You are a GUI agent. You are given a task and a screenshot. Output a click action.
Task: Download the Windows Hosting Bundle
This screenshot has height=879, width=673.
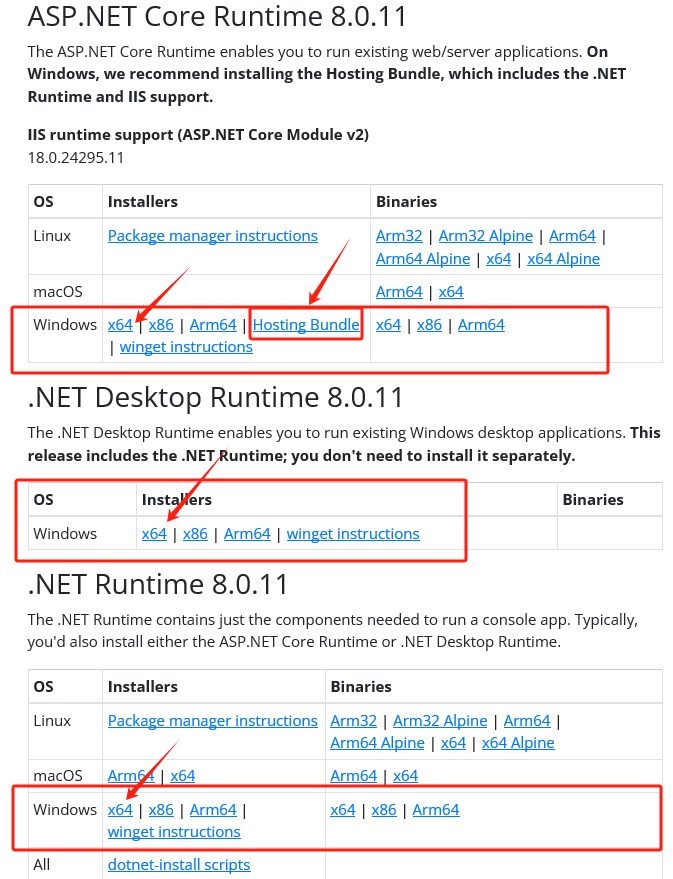(x=306, y=325)
